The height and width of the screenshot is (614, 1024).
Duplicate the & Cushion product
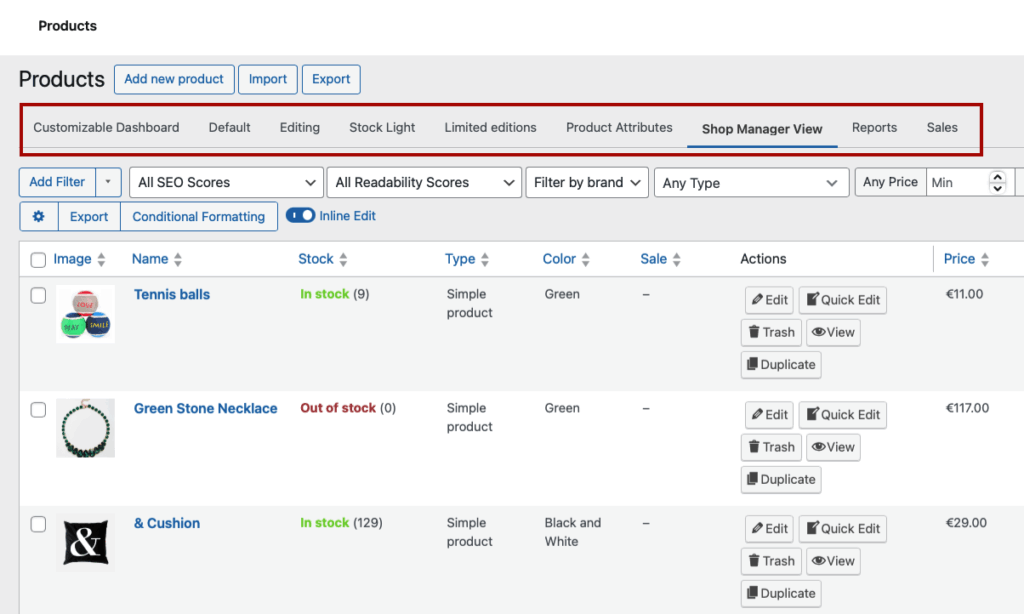coord(780,593)
